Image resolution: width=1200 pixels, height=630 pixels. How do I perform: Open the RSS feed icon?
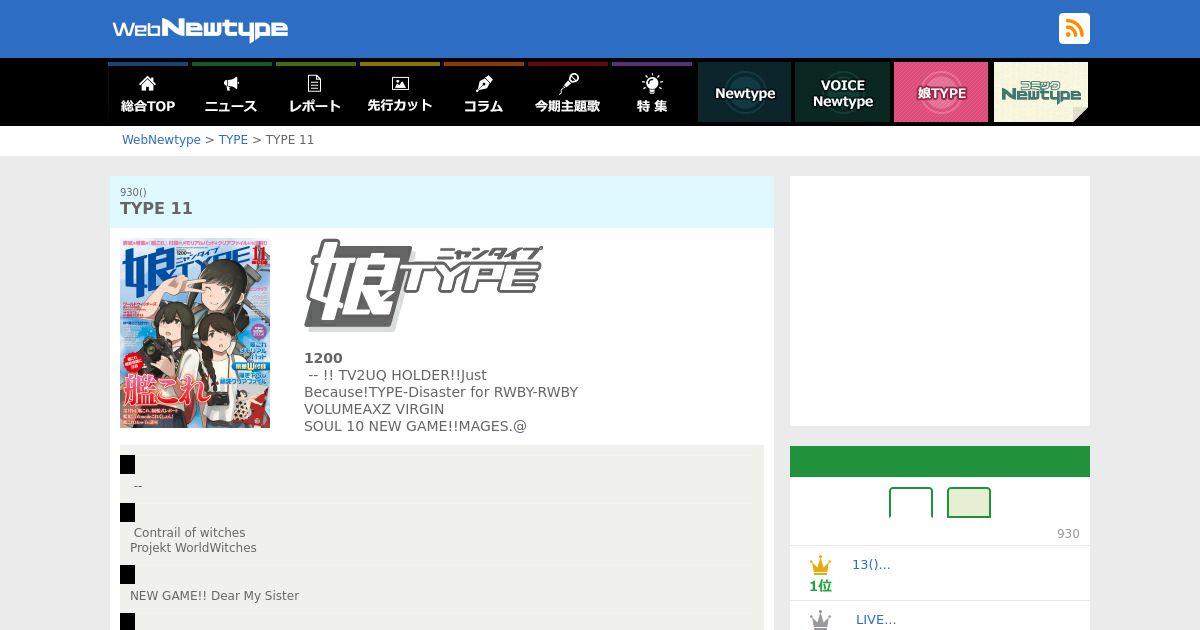(x=1074, y=28)
